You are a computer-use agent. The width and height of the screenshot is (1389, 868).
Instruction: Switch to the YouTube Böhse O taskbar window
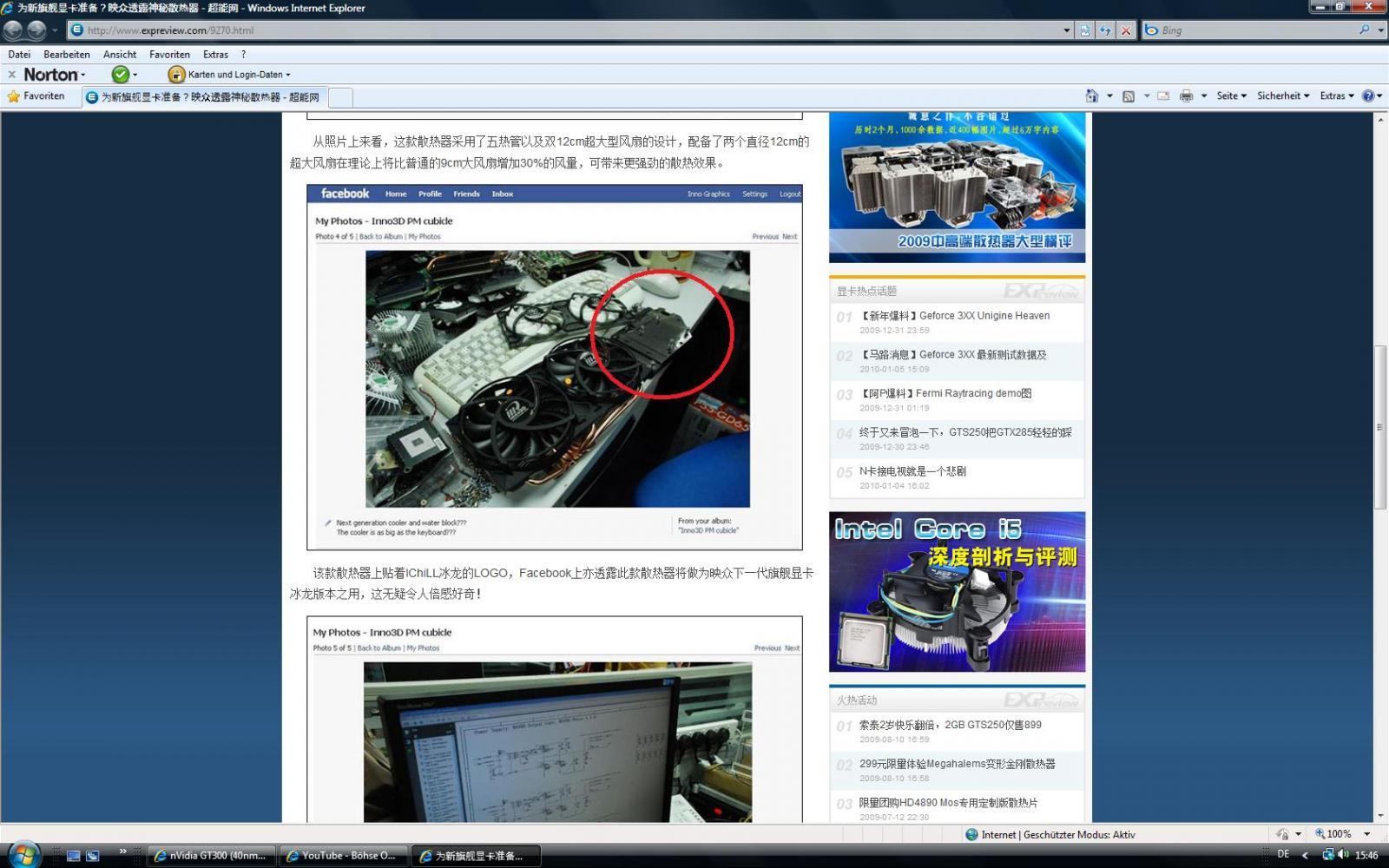coord(343,856)
